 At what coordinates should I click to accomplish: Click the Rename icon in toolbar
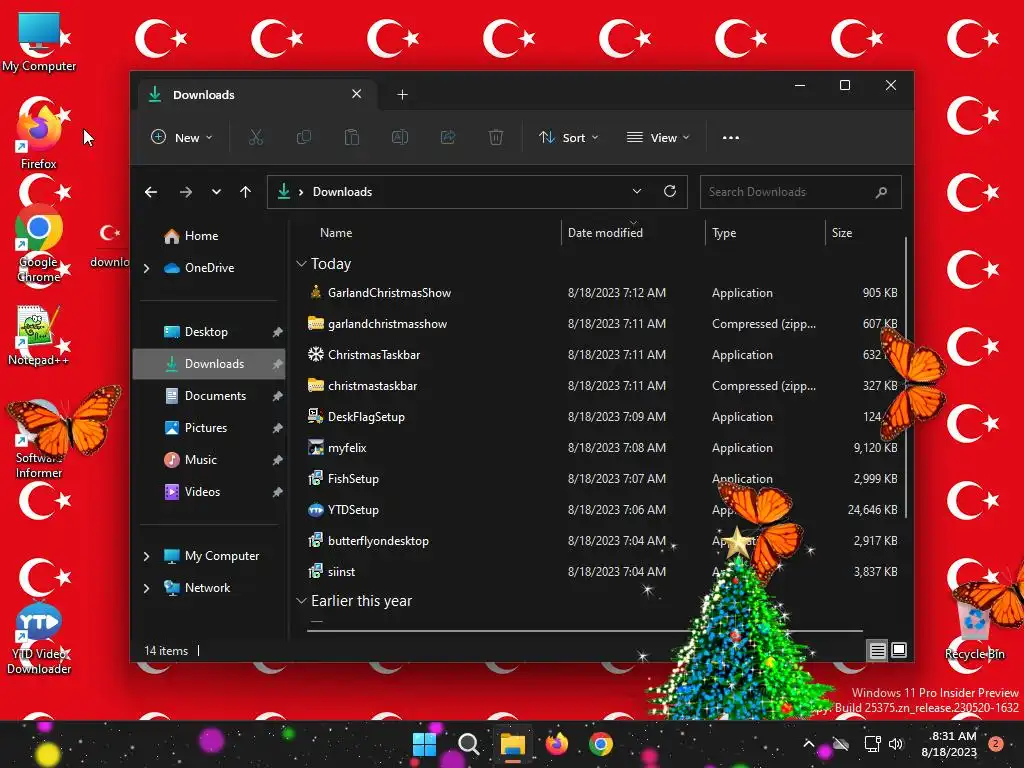tap(400, 138)
